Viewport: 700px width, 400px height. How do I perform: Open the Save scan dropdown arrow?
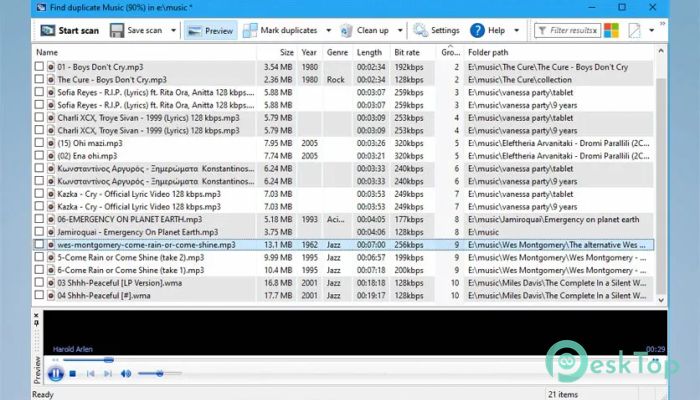pos(173,30)
